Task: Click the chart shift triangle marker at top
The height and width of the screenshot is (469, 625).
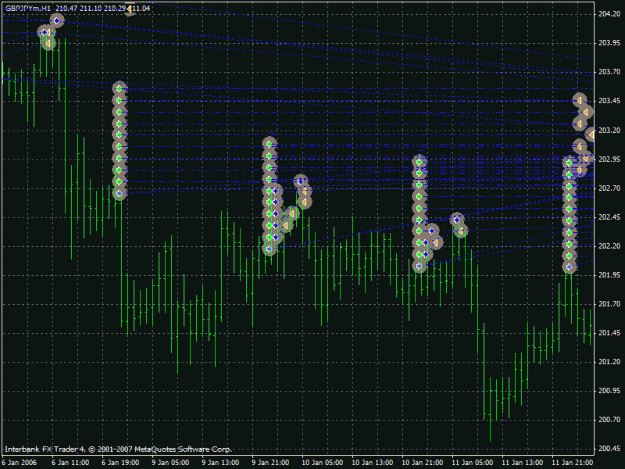Action: [x=130, y=10]
